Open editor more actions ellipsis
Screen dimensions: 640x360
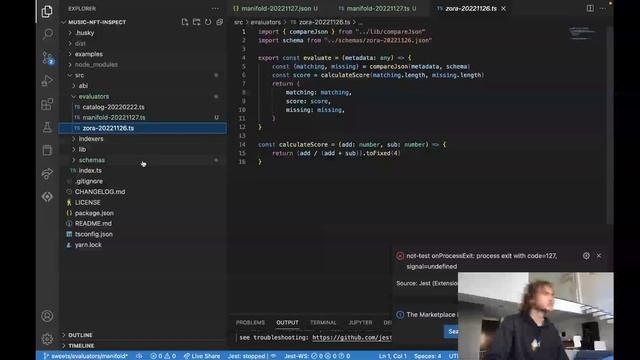pos(603,9)
